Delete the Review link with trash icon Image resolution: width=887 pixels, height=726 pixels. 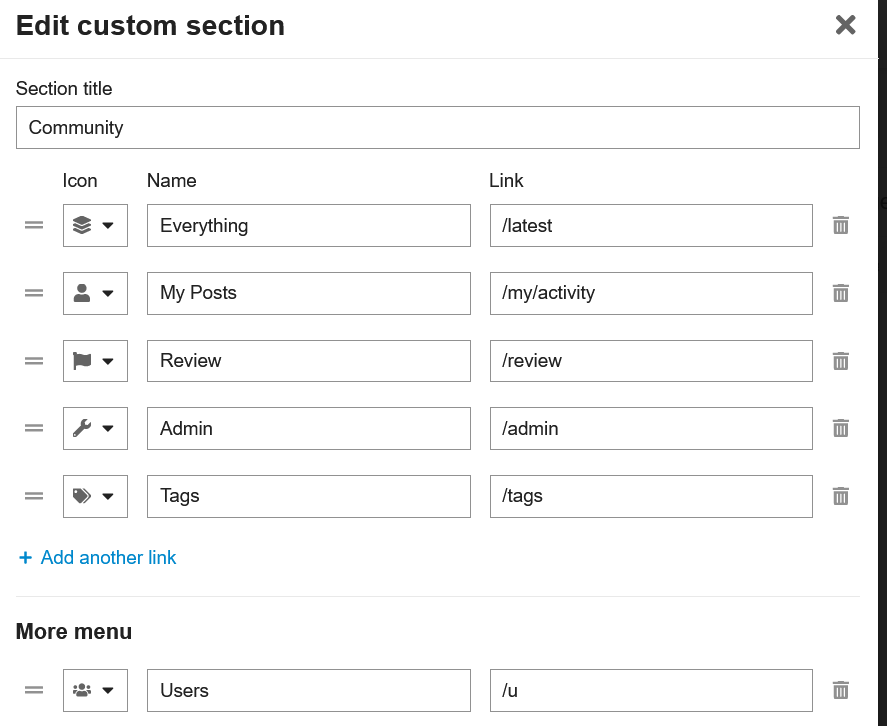pos(841,360)
